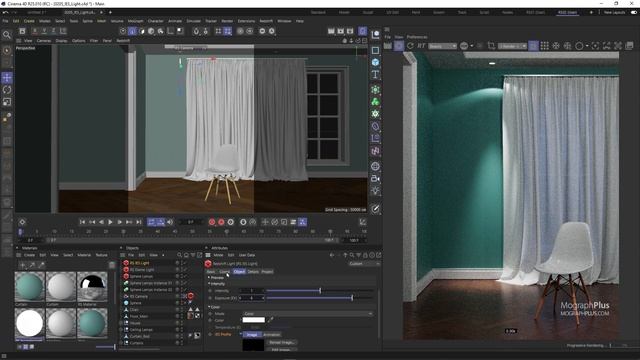Click the Autokeying red button
Viewport: 640px width, 360px height.
pyautogui.click(x=221, y=222)
